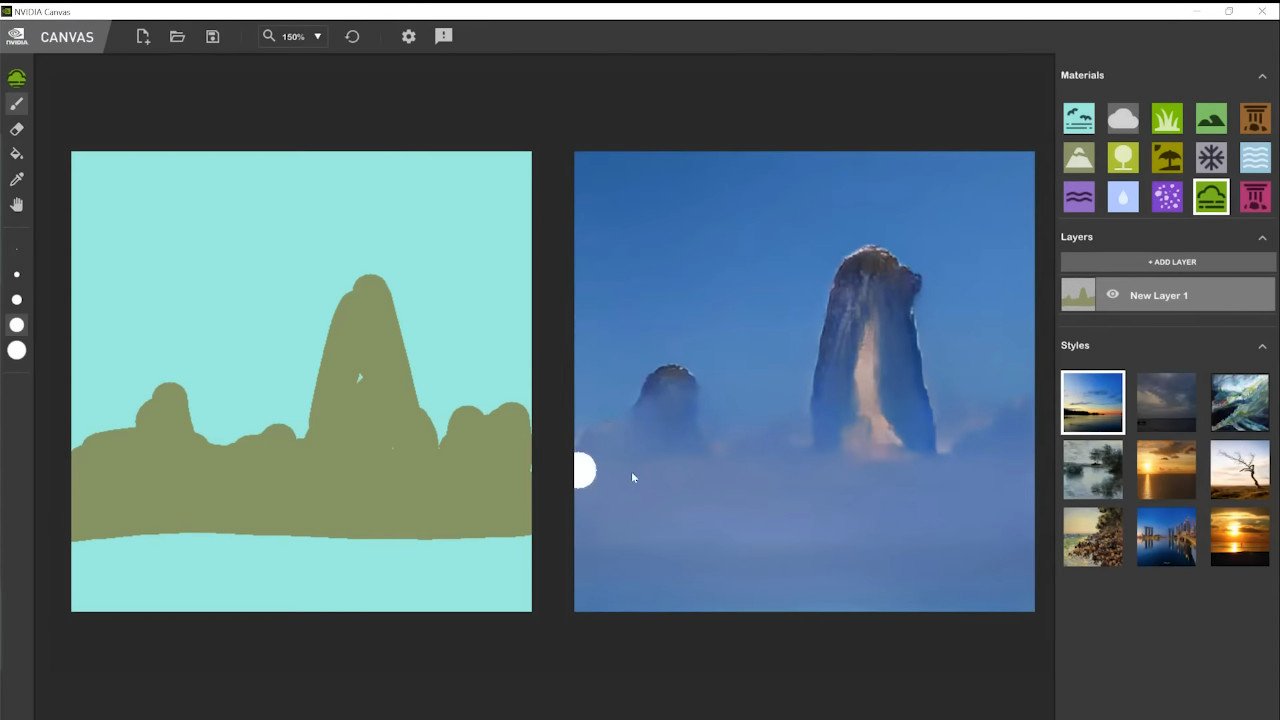The height and width of the screenshot is (720, 1280).
Task: Collapse the Styles panel
Action: (1262, 346)
